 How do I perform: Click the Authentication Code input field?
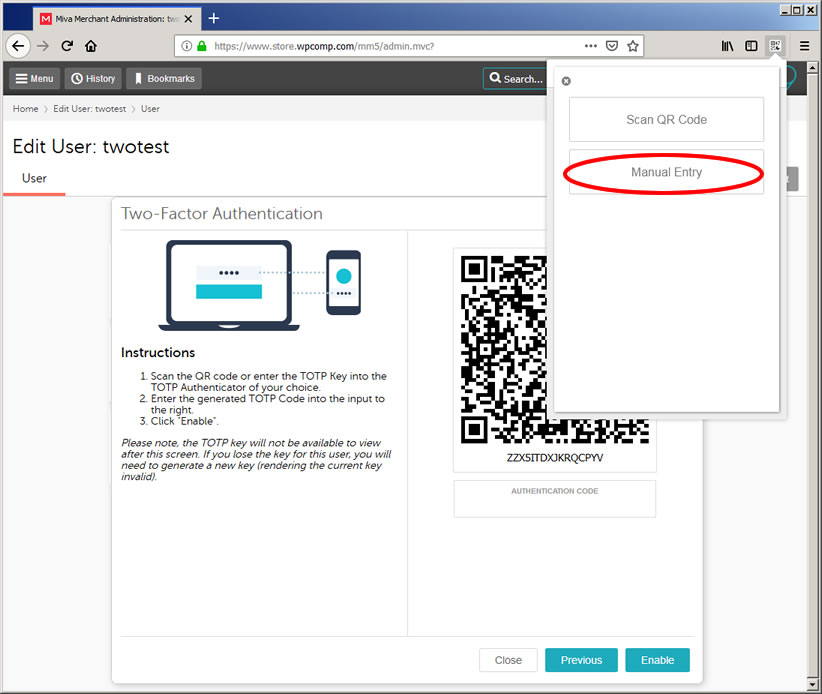(x=555, y=504)
